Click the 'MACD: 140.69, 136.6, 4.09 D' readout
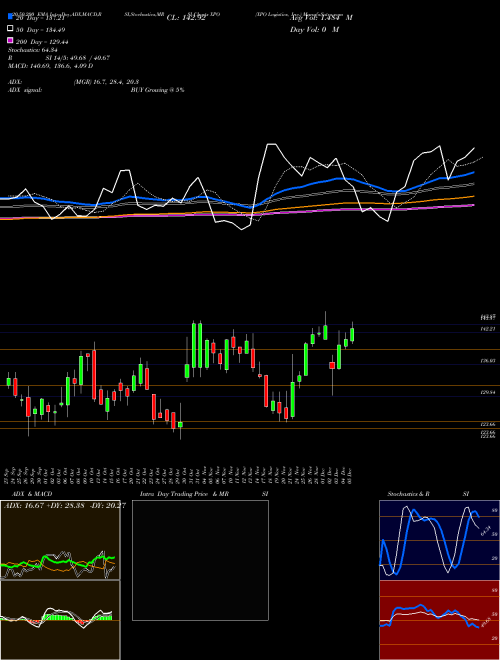 coord(51,66)
